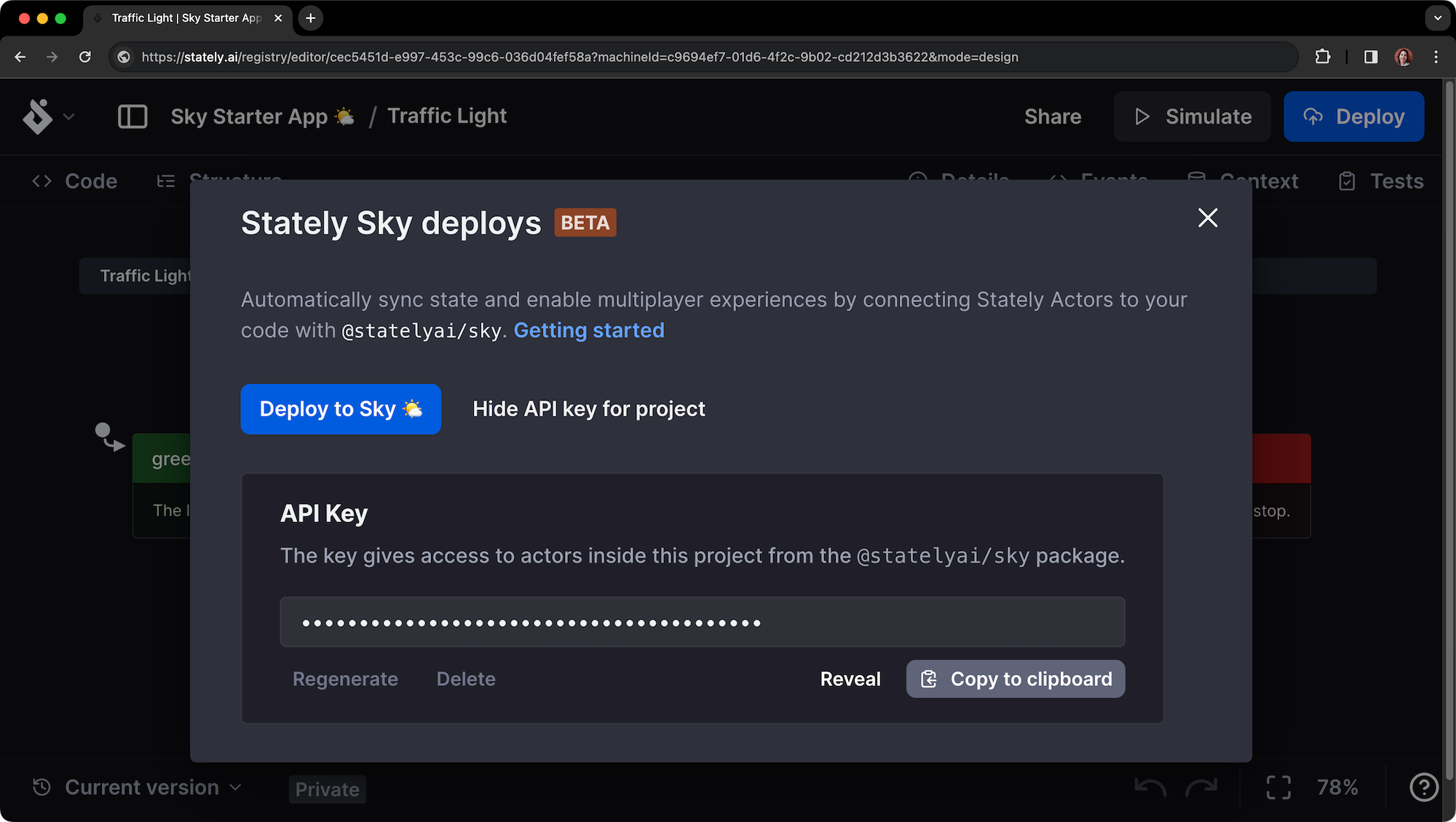Click Getting started link

589,328
